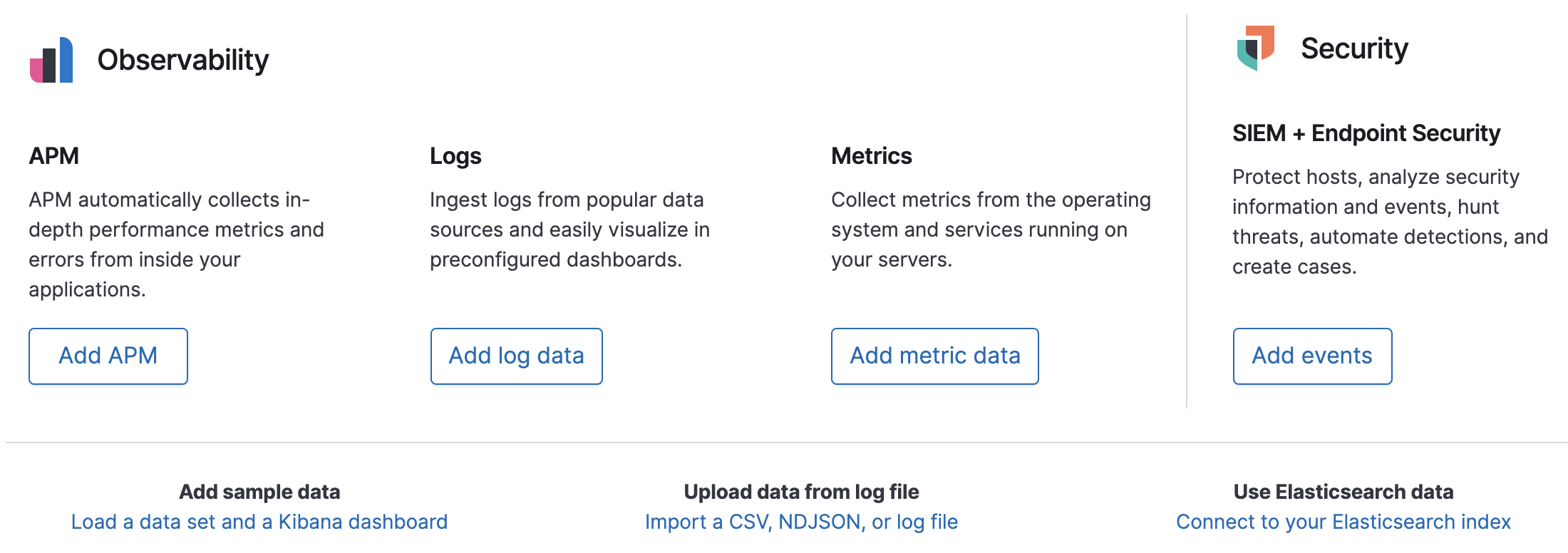
Task: Click the Add sample data label
Action: (x=260, y=492)
